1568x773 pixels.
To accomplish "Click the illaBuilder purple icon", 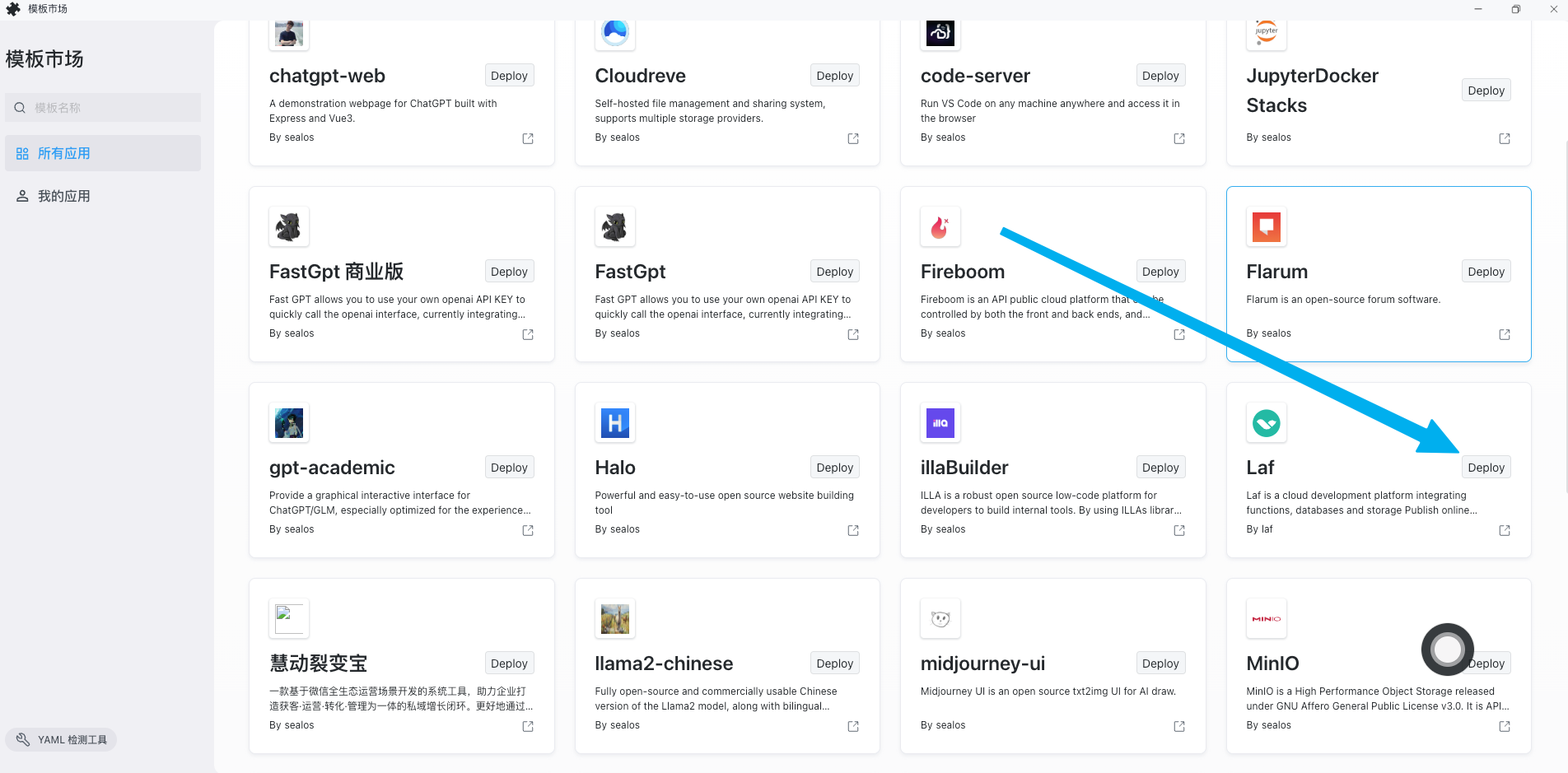I will pyautogui.click(x=940, y=422).
